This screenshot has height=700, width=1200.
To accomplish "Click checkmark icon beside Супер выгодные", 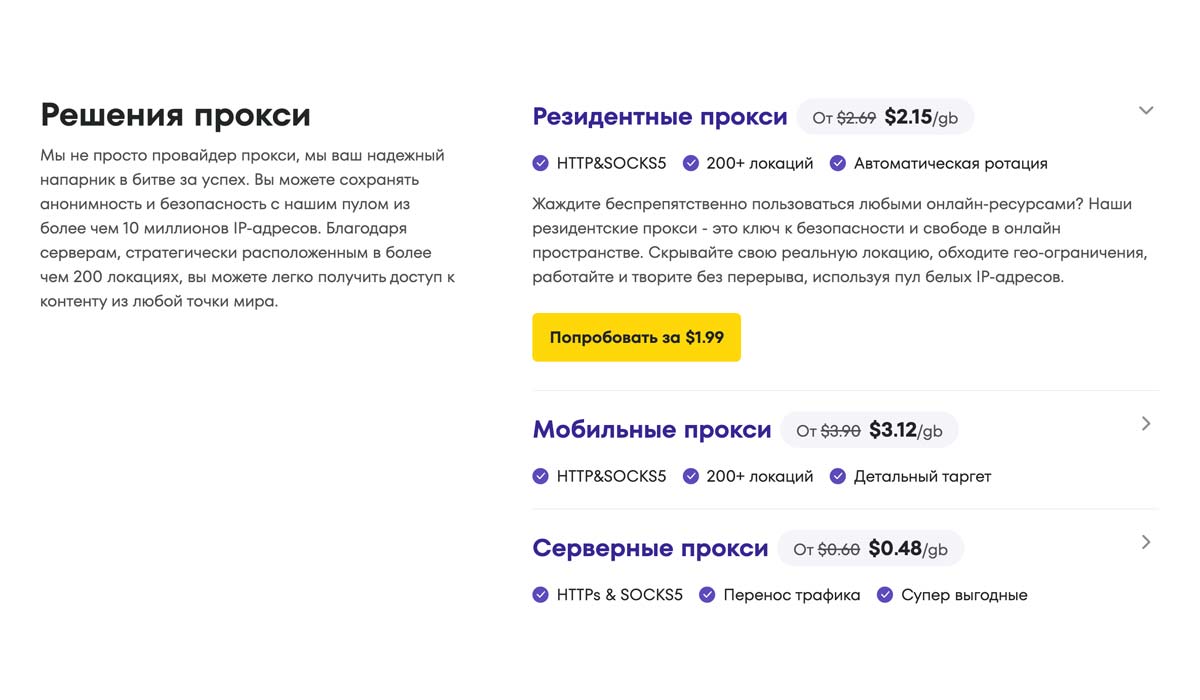I will (x=885, y=595).
